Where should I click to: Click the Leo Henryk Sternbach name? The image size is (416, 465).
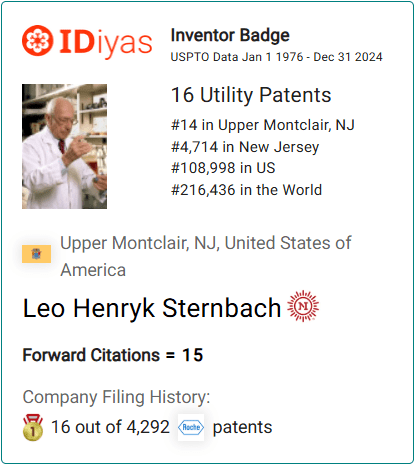click(x=152, y=308)
